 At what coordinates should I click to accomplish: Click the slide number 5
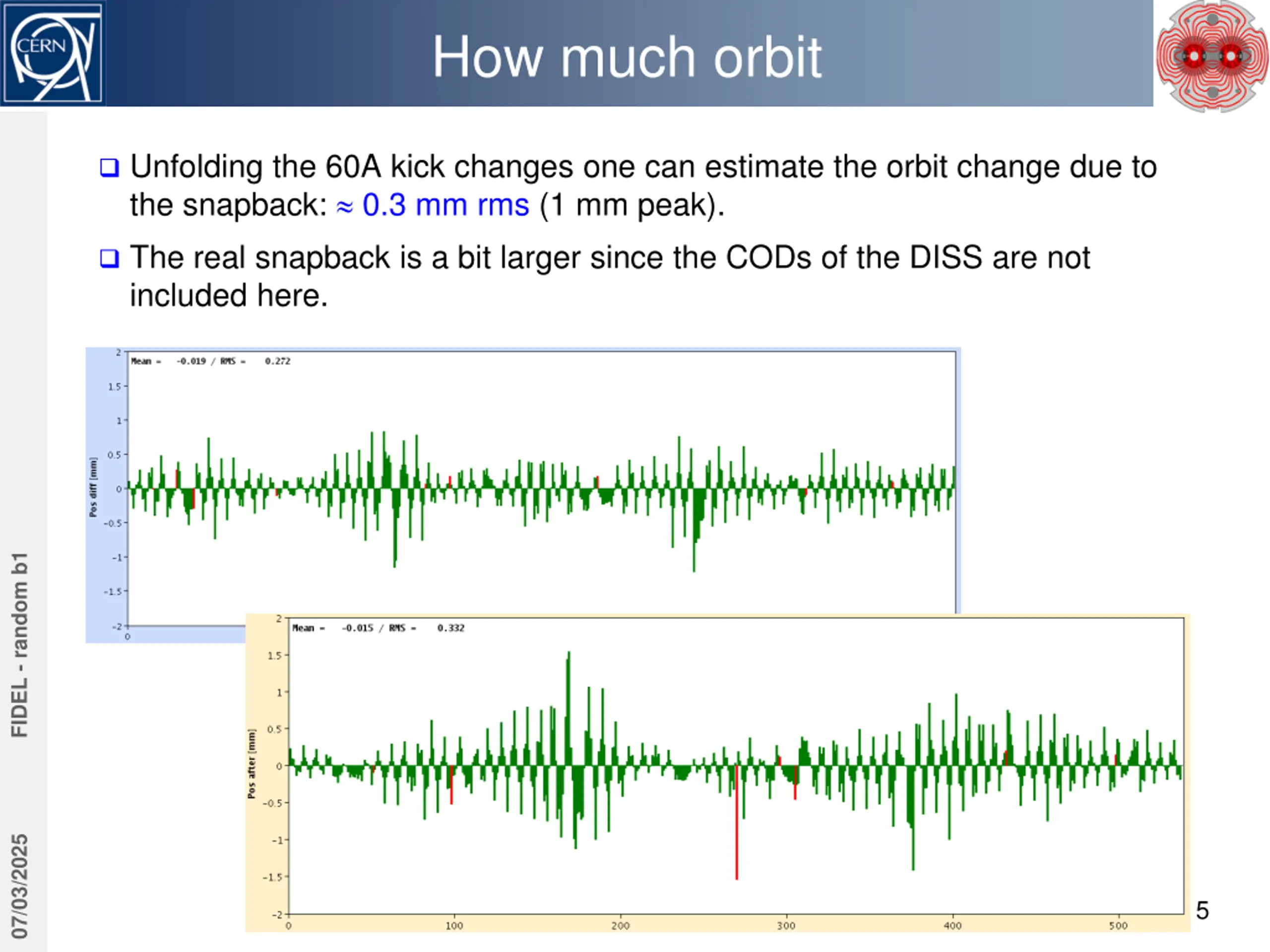[1202, 911]
